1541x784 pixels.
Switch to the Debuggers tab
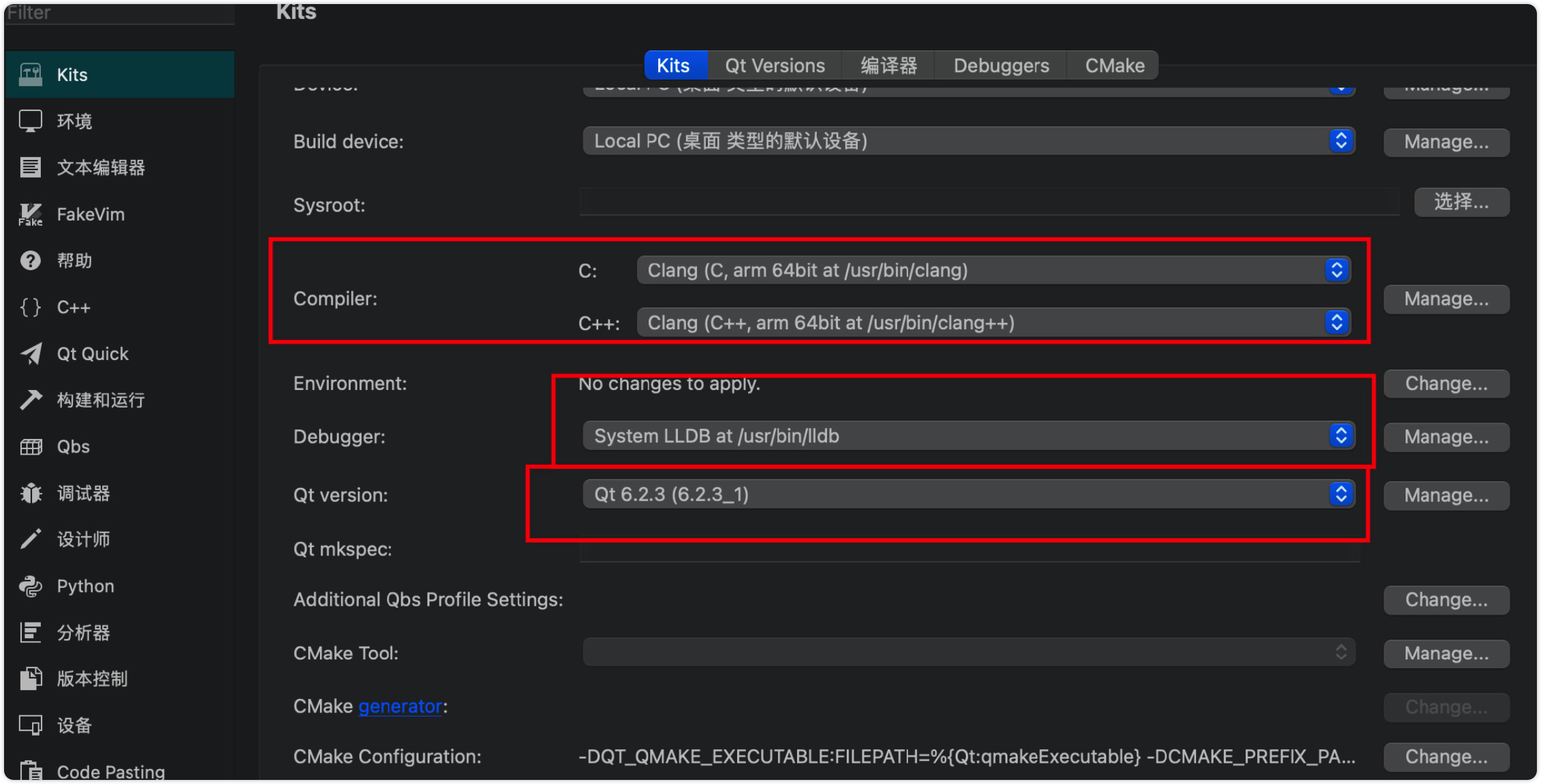tap(1001, 65)
